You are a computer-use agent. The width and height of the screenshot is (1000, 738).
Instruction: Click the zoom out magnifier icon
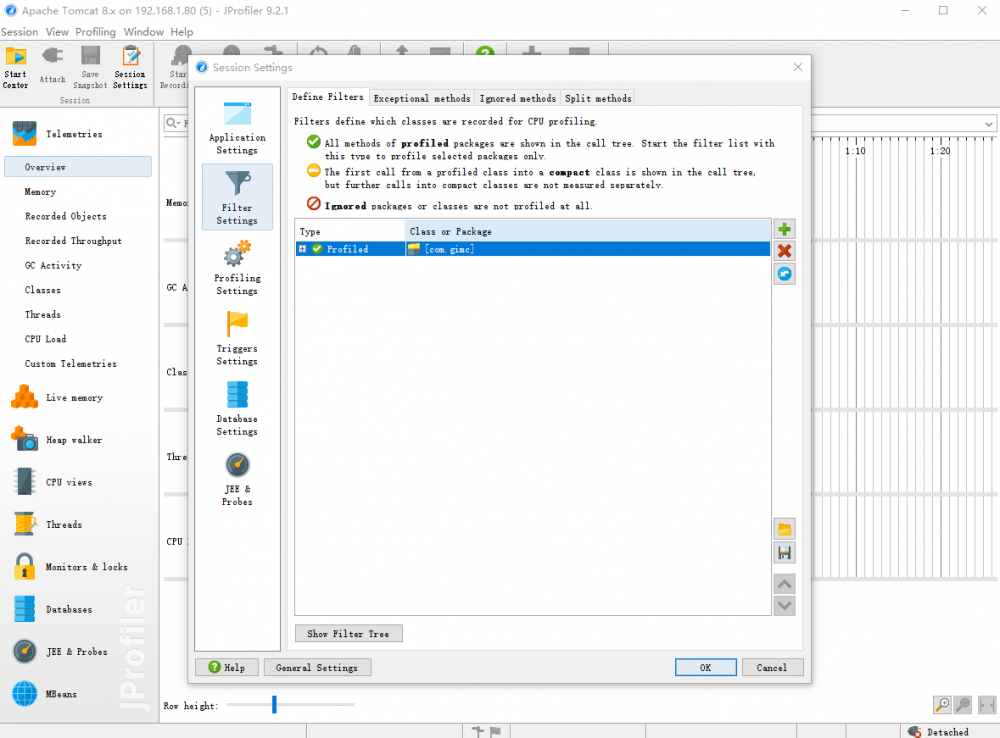pos(963,705)
